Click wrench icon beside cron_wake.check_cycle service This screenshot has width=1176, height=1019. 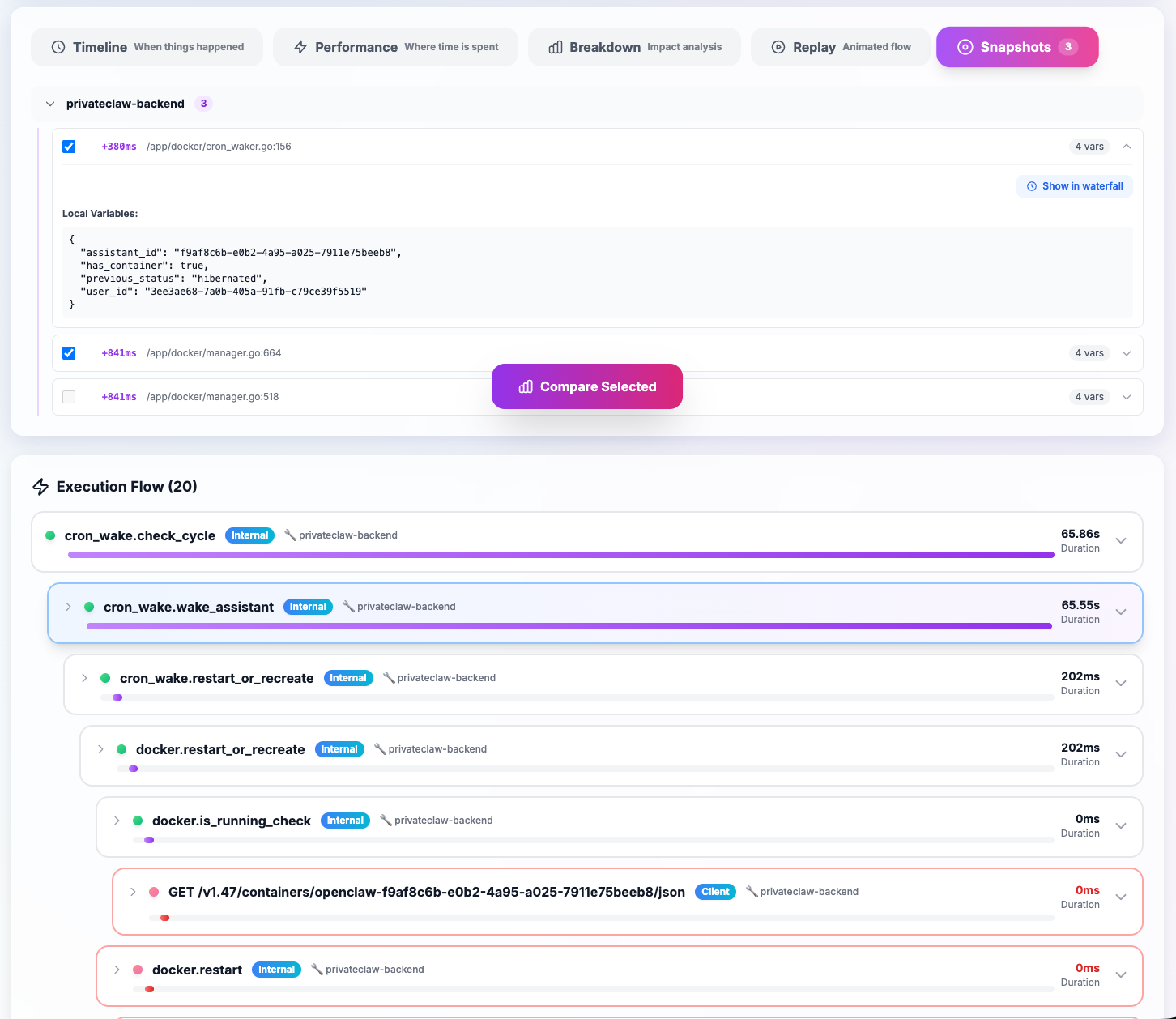tap(290, 535)
